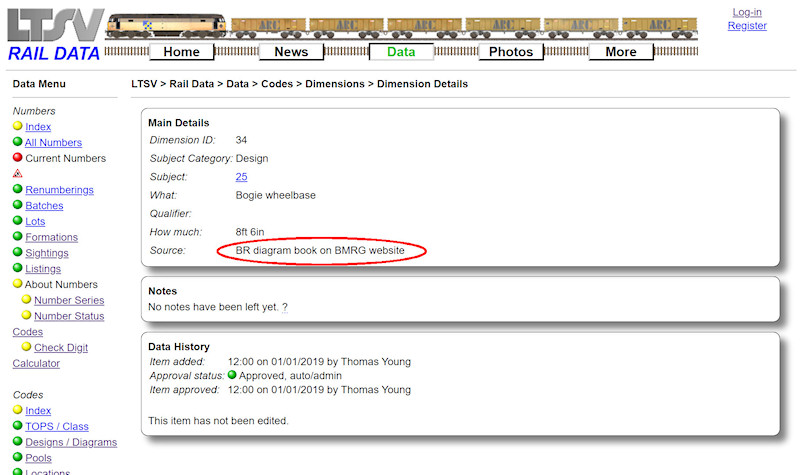Click the yellow dot beside Check Digit

point(27,346)
